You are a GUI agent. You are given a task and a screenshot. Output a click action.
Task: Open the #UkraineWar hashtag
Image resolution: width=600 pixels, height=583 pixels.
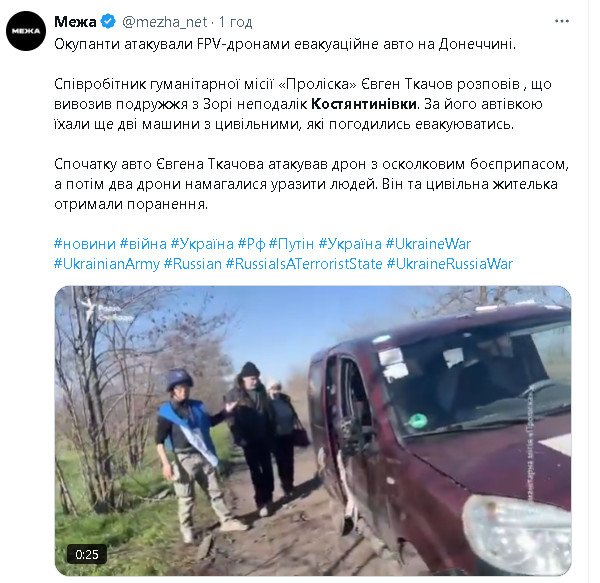point(429,244)
